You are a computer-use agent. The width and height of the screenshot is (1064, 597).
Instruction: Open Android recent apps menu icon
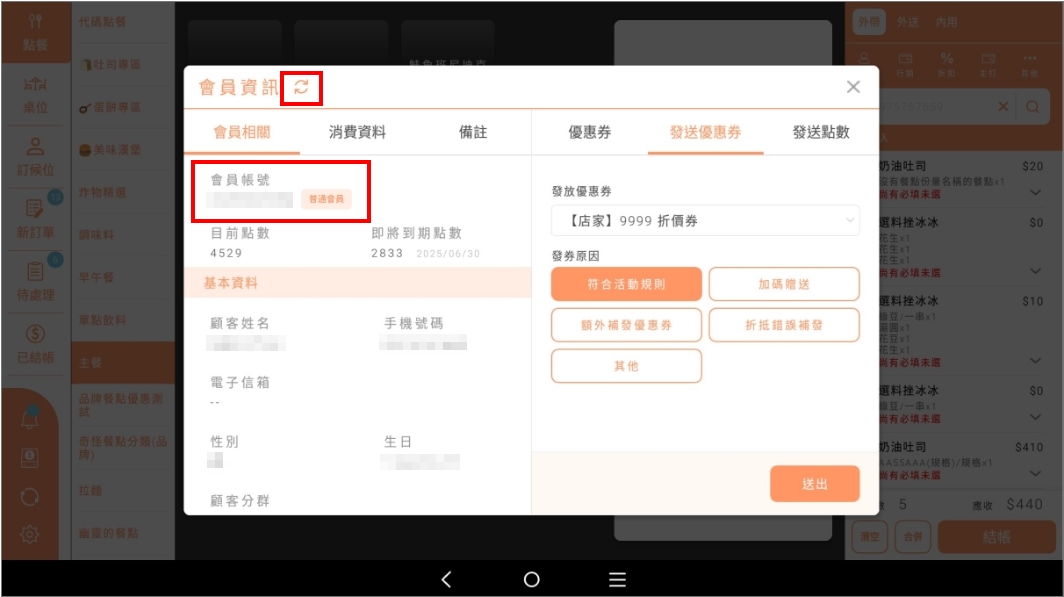(617, 579)
